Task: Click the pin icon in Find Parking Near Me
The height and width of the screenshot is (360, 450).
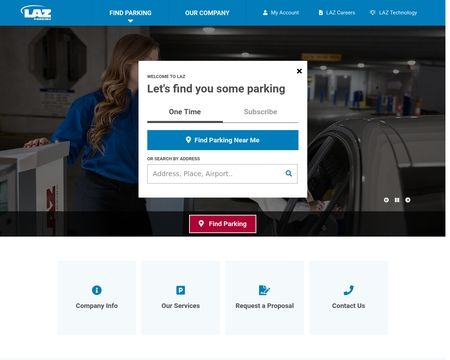Action: coord(188,140)
